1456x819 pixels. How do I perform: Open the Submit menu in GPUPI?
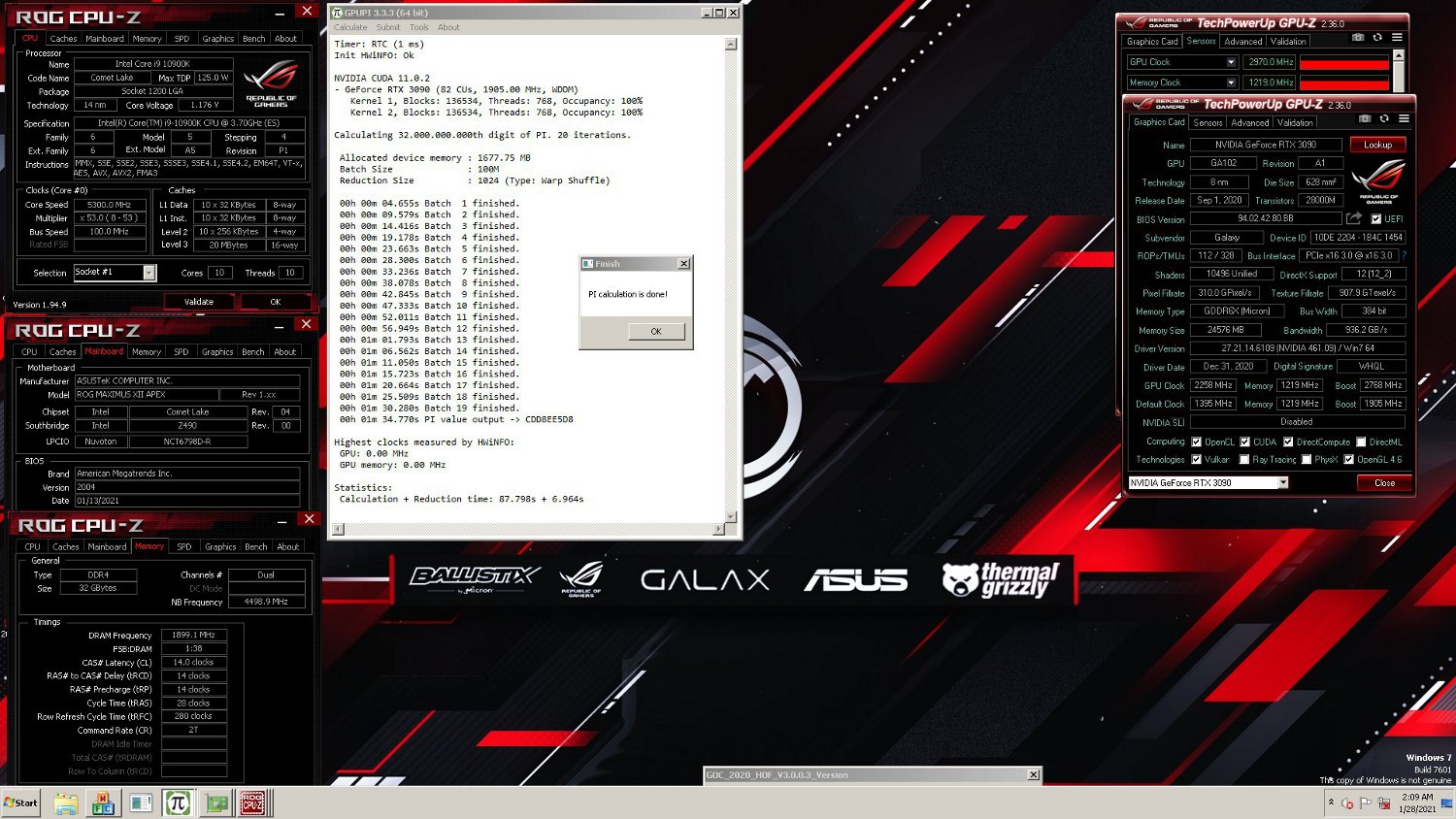point(388,27)
